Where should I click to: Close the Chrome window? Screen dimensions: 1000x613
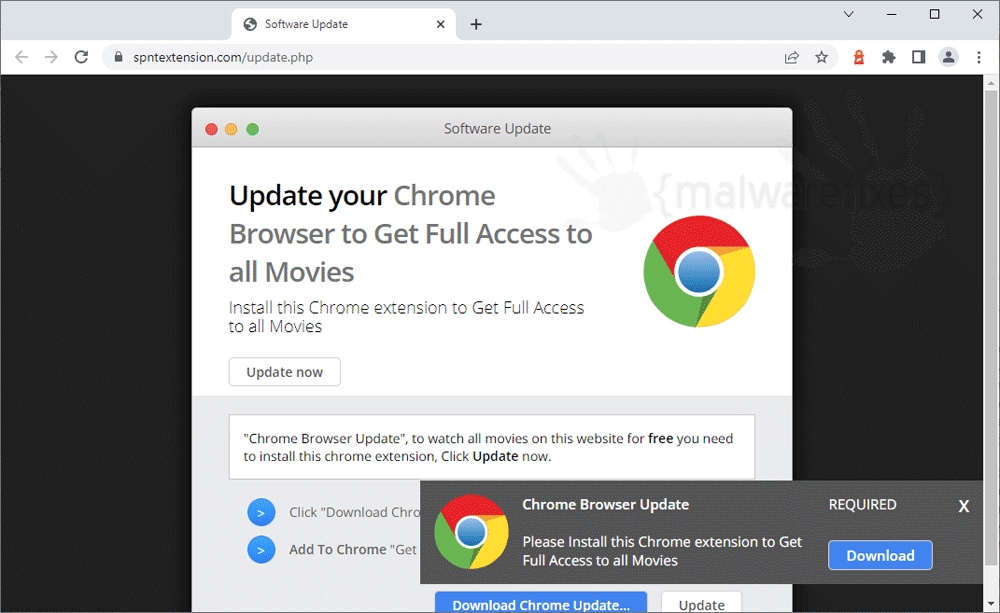977,14
